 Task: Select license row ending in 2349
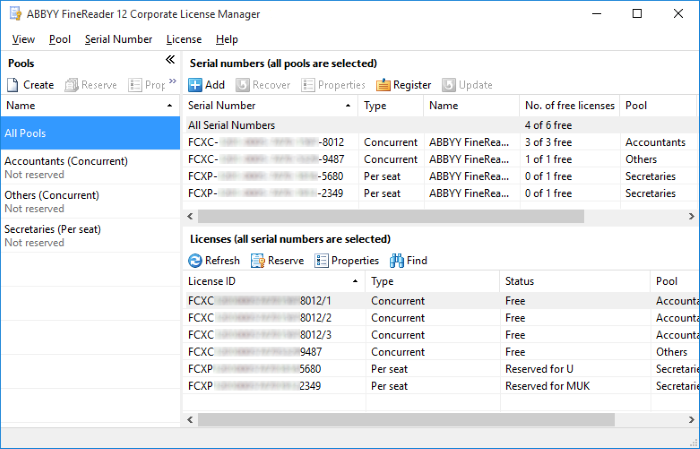pos(441,386)
